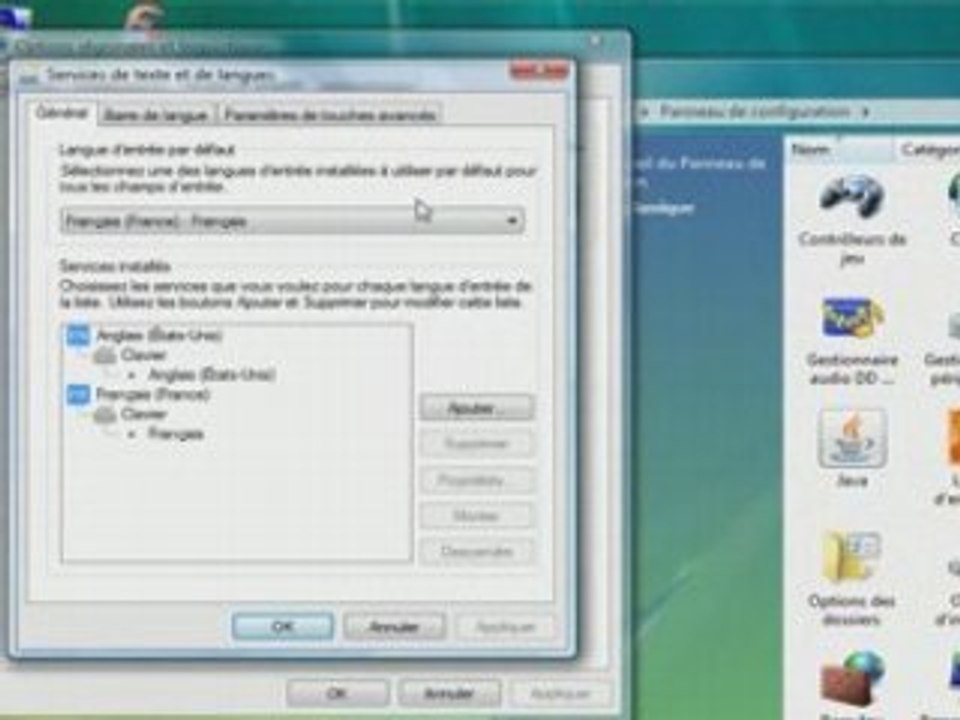
Task: Open Options des dossiers in Control Panel
Action: click(852, 579)
